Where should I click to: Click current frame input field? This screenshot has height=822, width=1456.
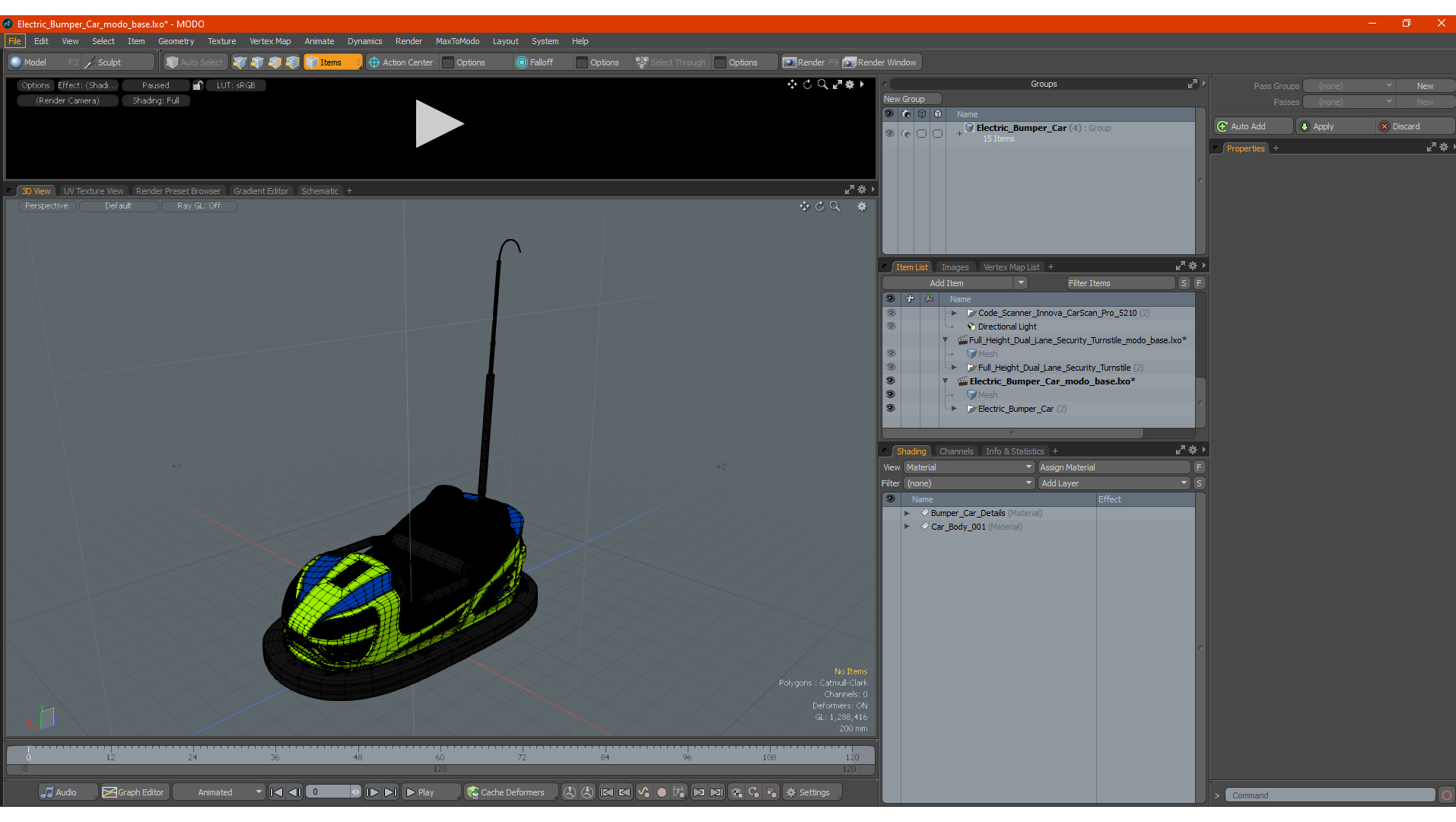(329, 792)
